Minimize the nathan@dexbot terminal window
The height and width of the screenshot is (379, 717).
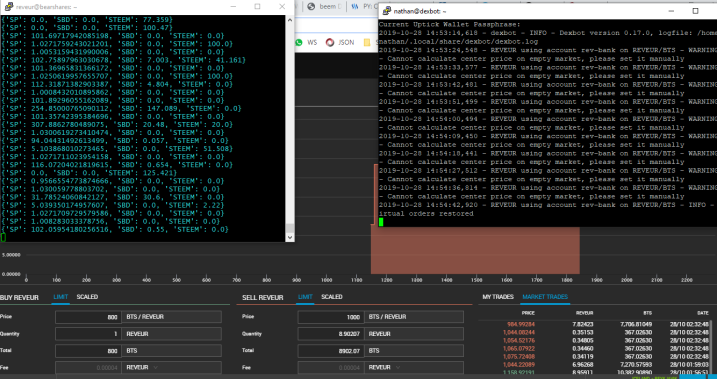tap(672, 11)
